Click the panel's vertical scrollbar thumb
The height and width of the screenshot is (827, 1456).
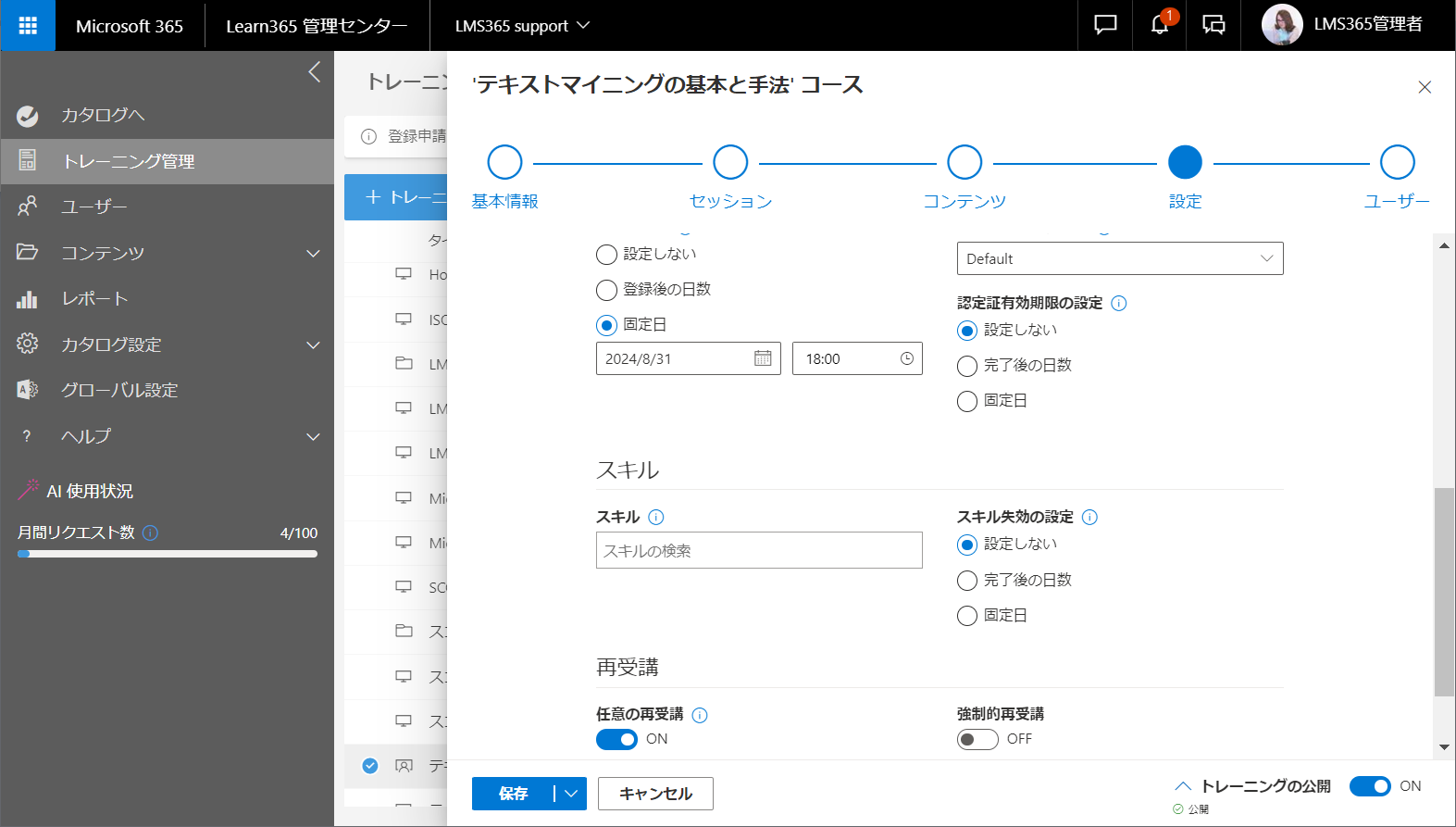click(1444, 591)
